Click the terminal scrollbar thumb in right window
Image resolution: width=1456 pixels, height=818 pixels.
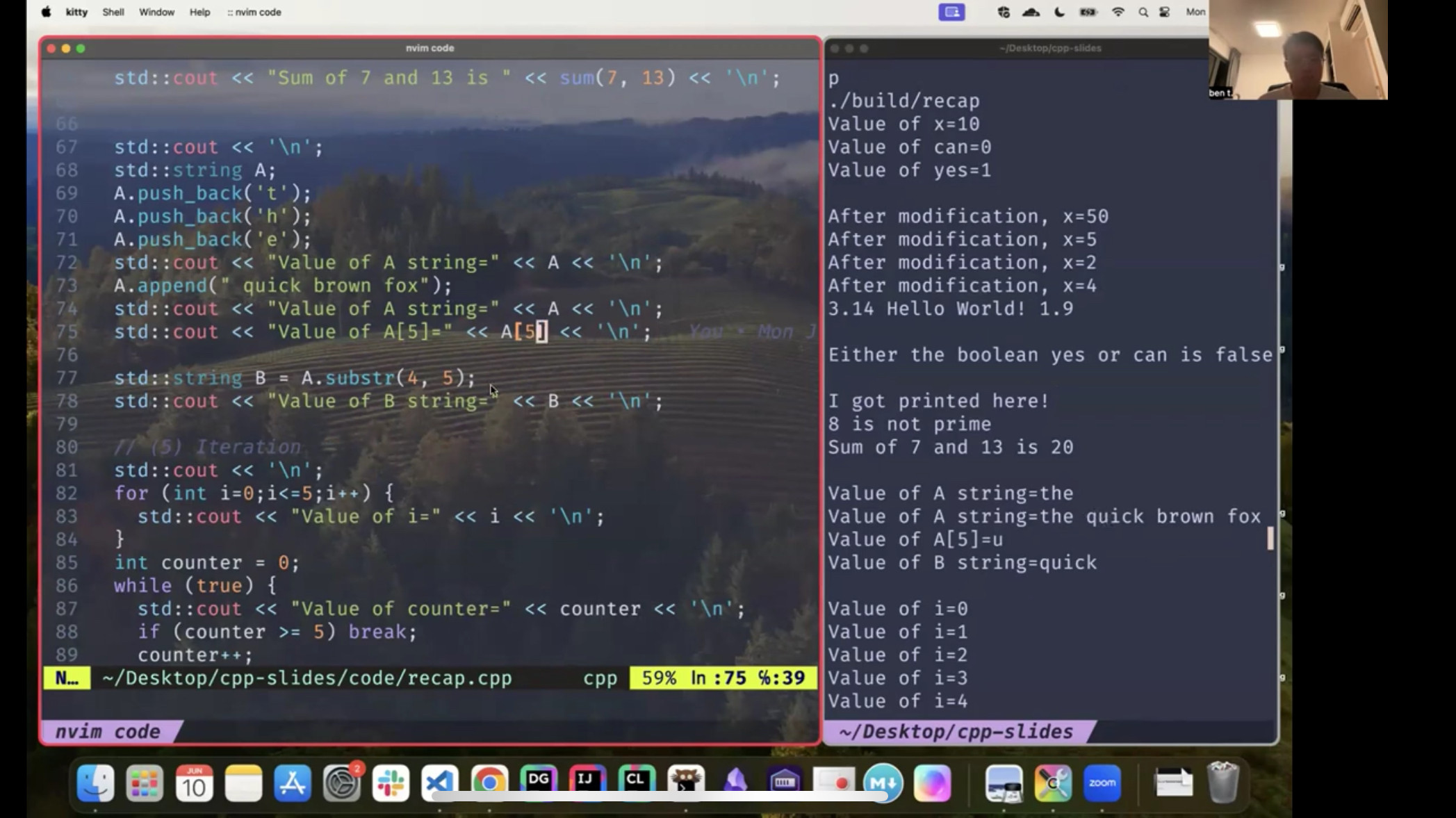(x=1270, y=539)
